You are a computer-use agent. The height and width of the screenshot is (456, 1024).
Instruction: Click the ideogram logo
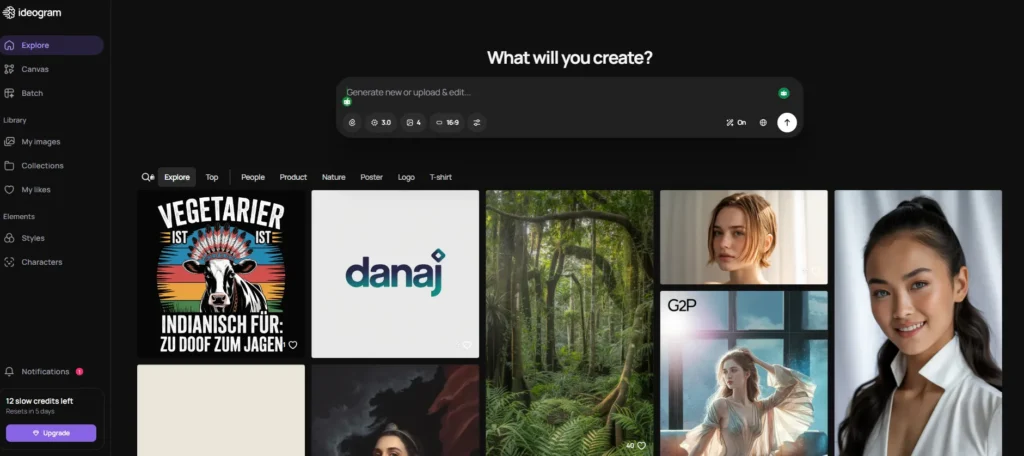tap(31, 12)
